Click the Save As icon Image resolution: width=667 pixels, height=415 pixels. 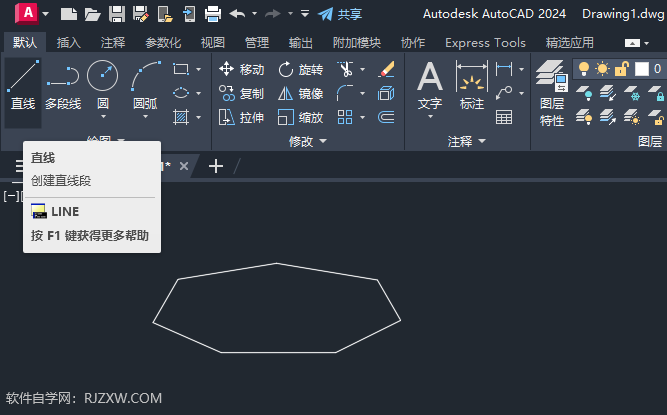[x=141, y=14]
